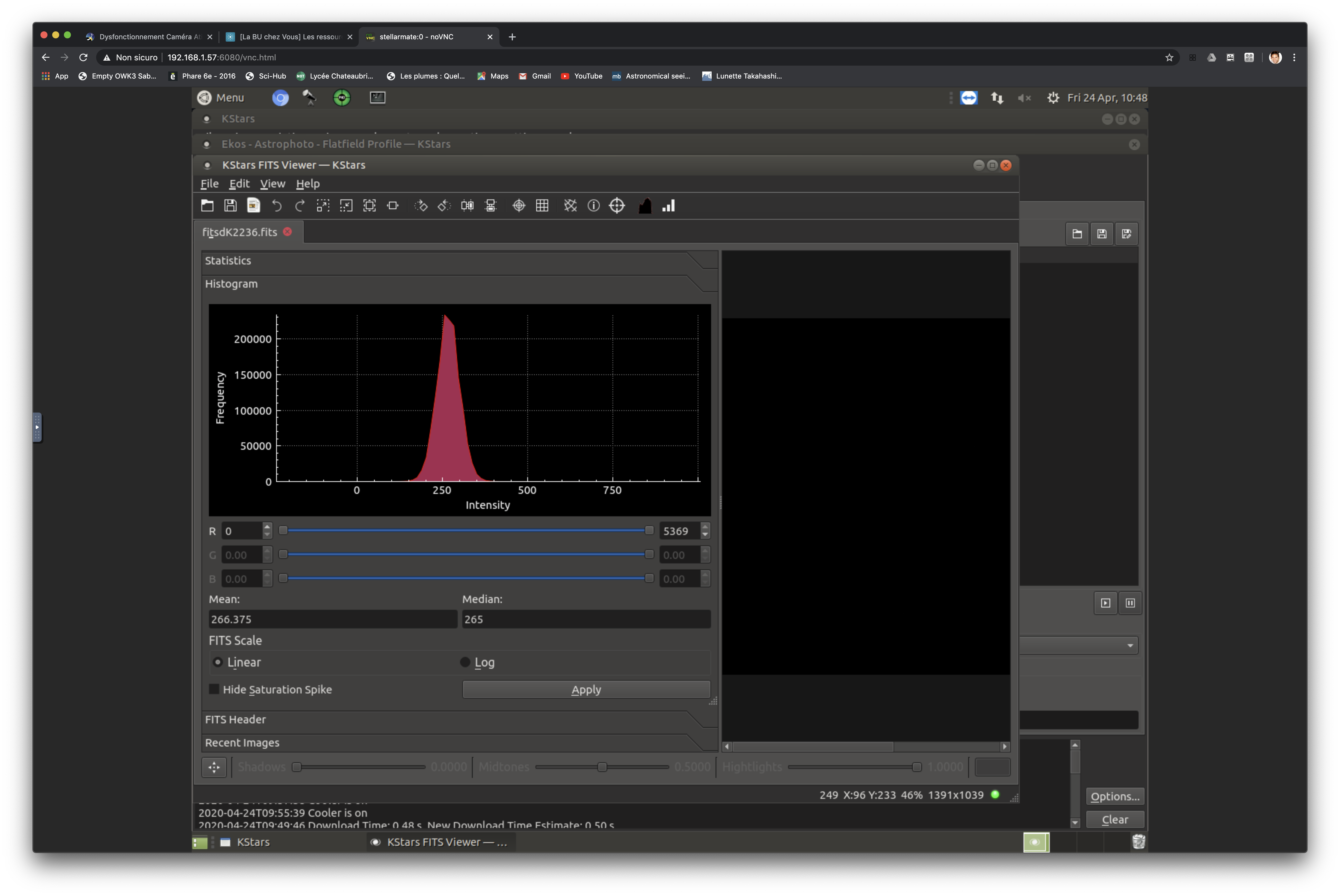Viewport: 1340px width, 896px height.
Task: Click the statistics bar chart icon
Action: [x=669, y=206]
